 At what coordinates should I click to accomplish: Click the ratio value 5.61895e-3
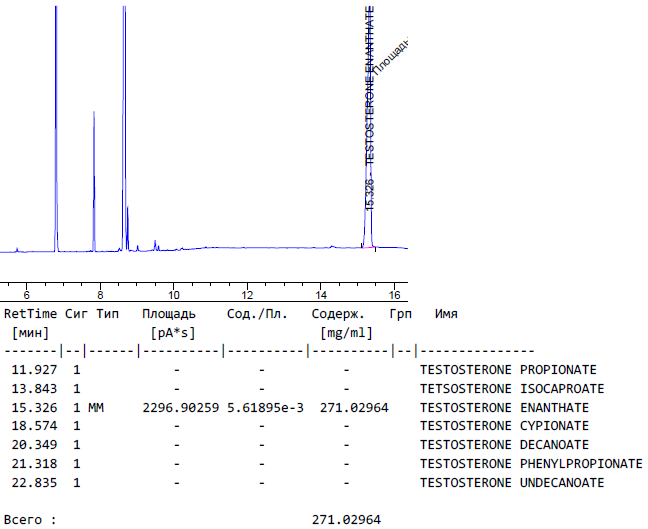pyautogui.click(x=265, y=408)
